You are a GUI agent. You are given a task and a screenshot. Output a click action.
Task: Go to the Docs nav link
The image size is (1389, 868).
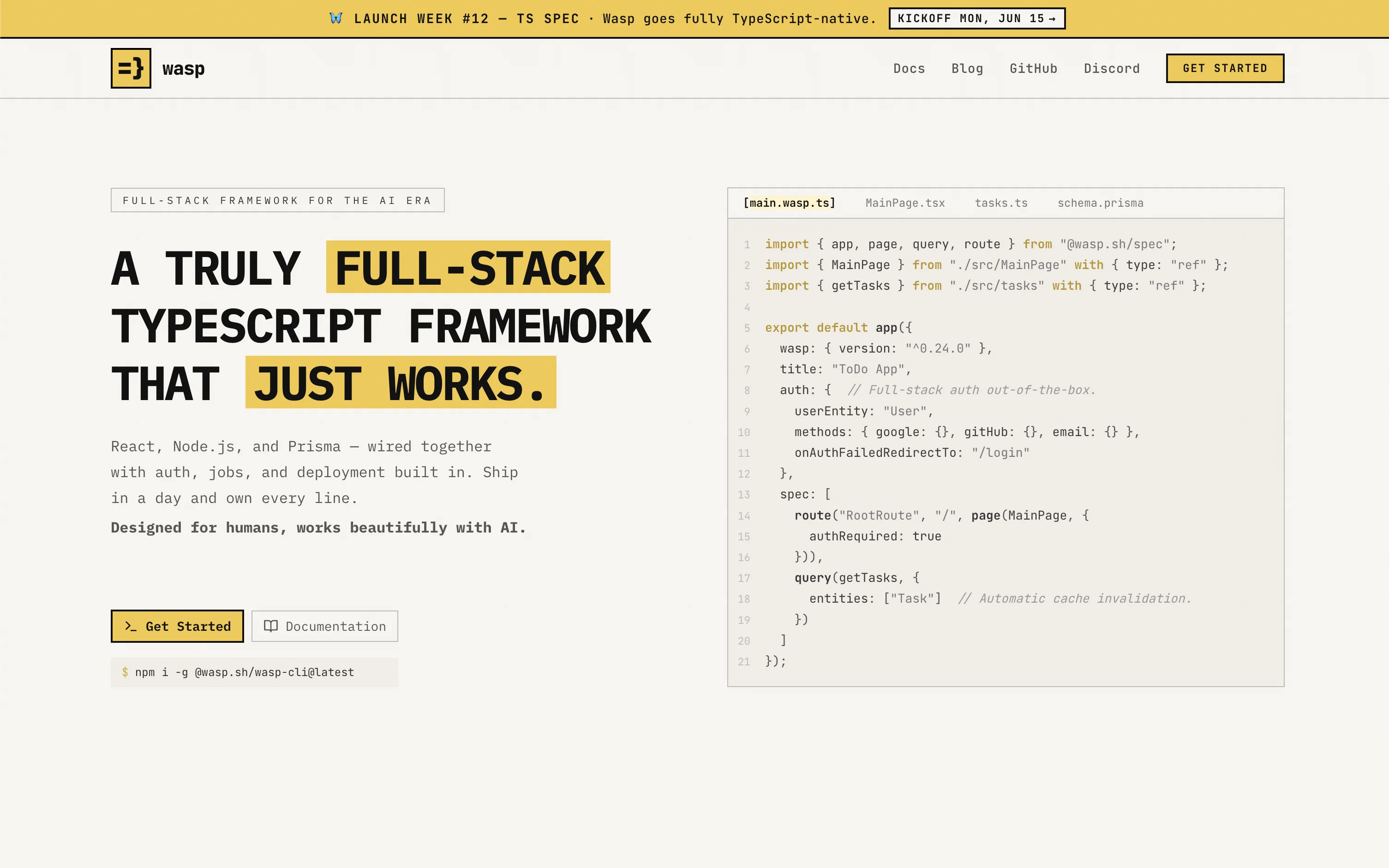(x=909, y=68)
